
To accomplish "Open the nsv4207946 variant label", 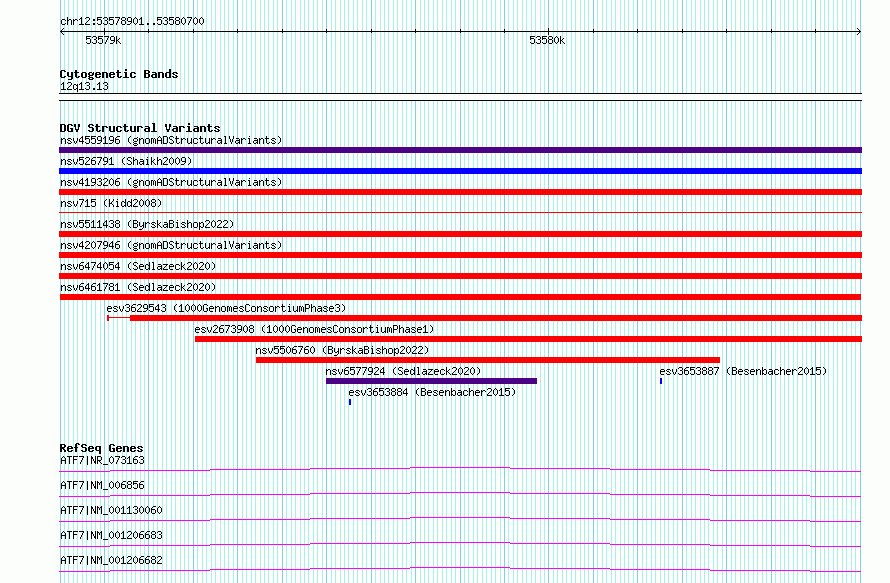I will point(171,245).
